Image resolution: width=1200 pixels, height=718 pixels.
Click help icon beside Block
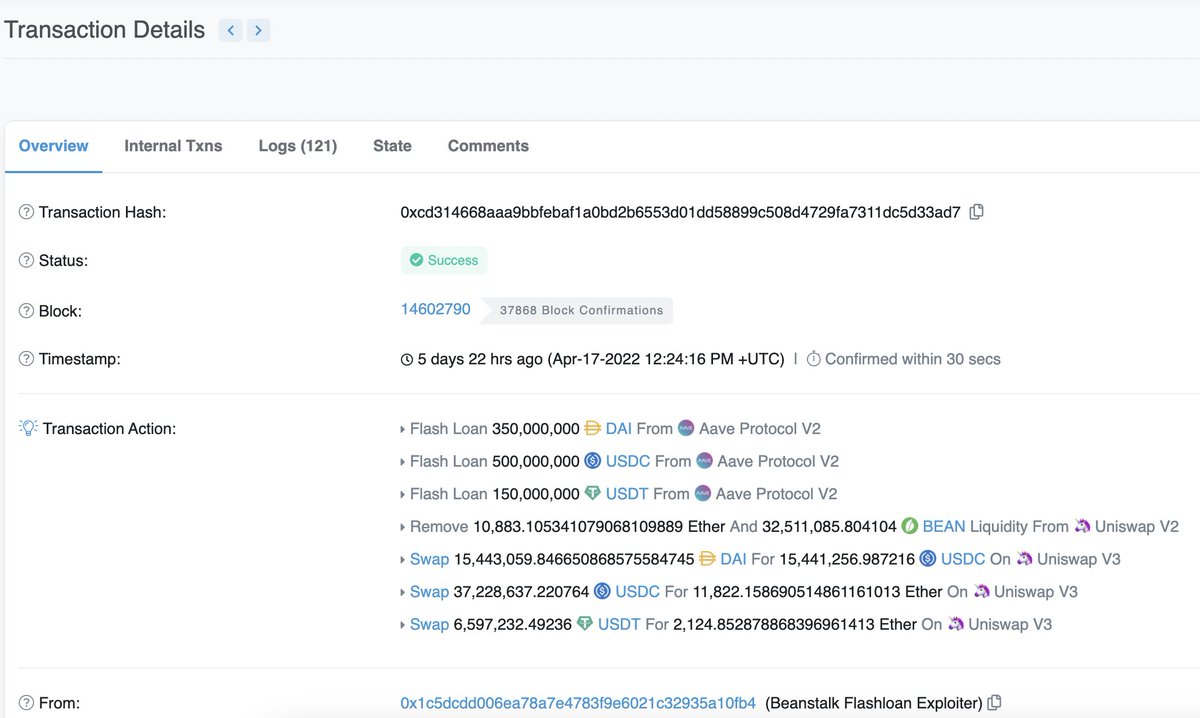[27, 311]
